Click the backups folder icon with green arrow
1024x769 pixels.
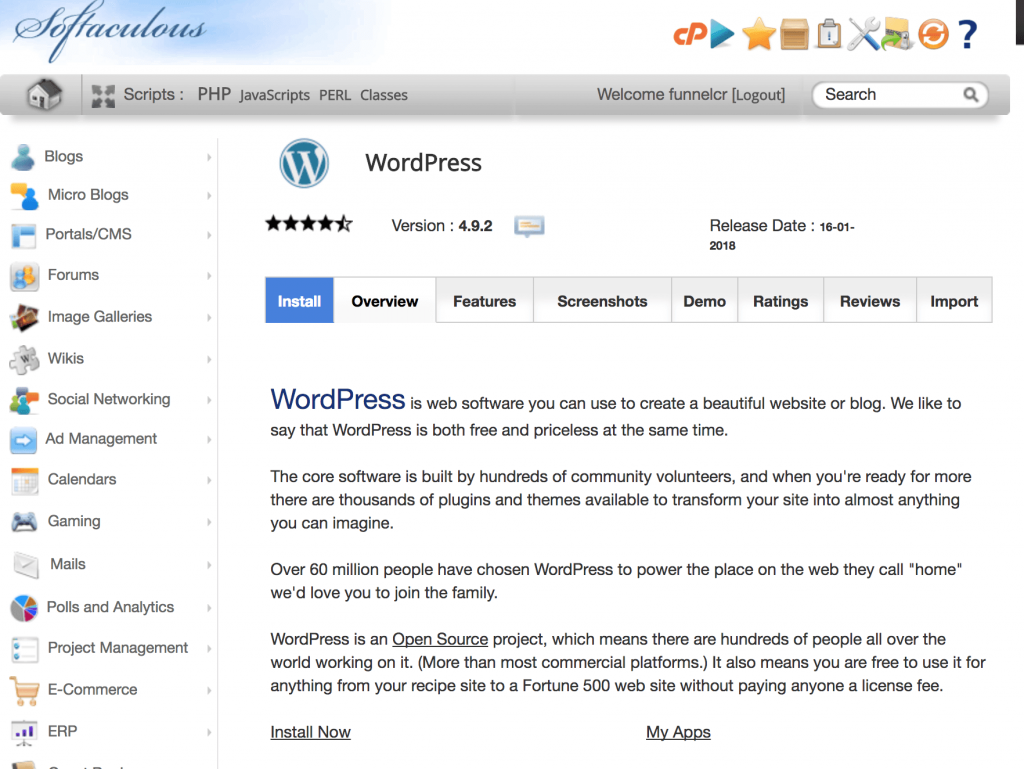897,34
